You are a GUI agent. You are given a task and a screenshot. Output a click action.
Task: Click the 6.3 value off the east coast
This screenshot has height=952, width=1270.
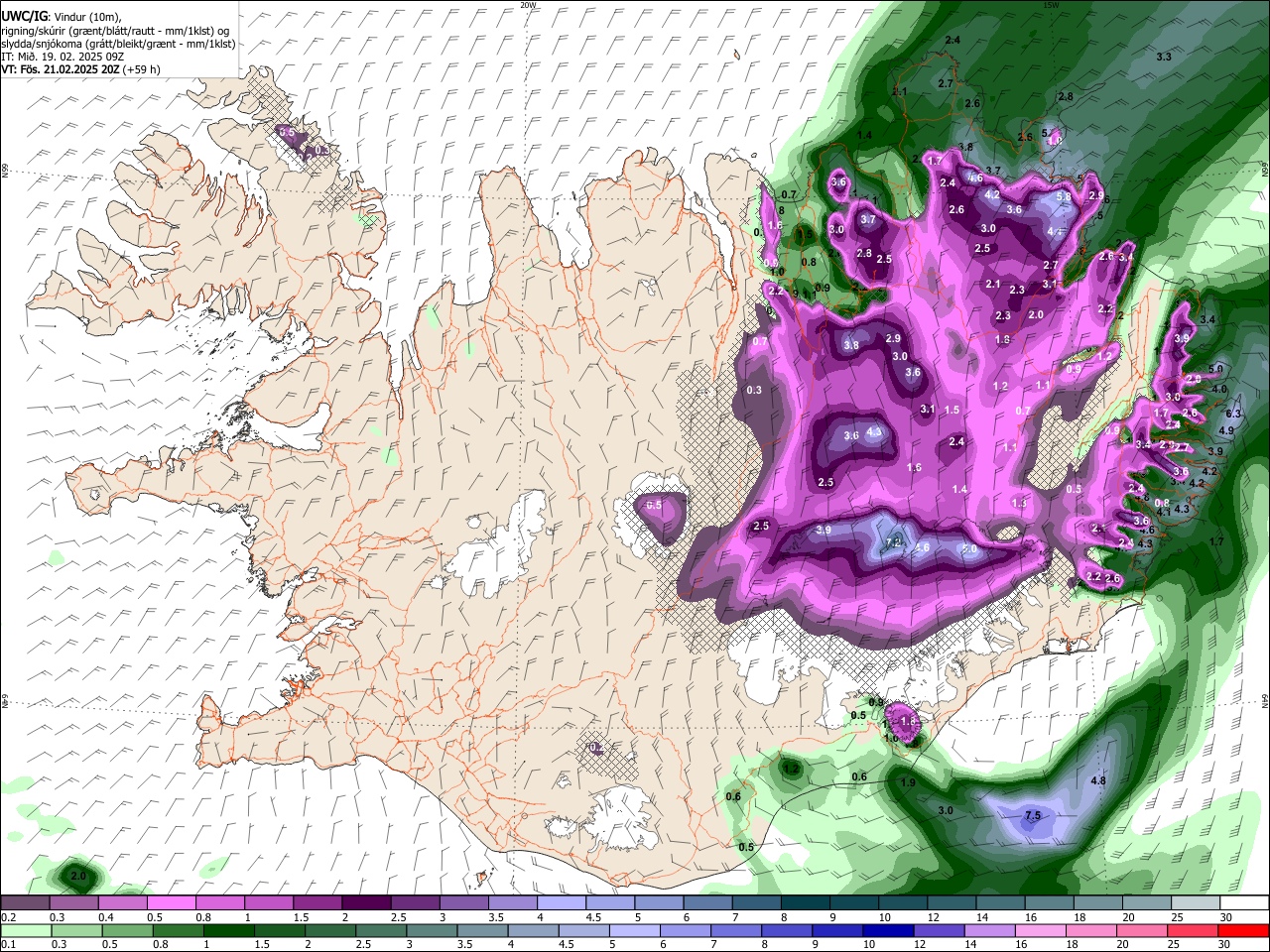1233,414
